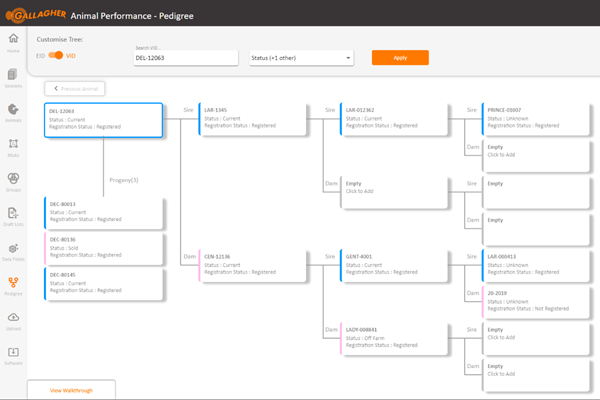The height and width of the screenshot is (400, 600).
Task: Open Draft Lists from the sidebar
Action: pyautogui.click(x=13, y=216)
